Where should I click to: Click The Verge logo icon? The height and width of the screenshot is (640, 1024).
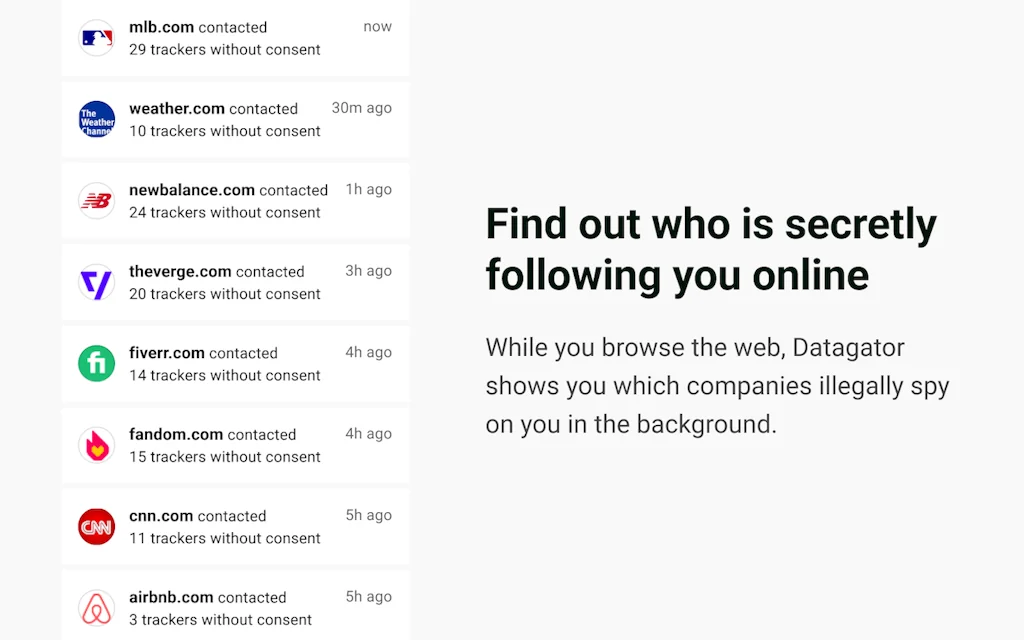coord(96,282)
